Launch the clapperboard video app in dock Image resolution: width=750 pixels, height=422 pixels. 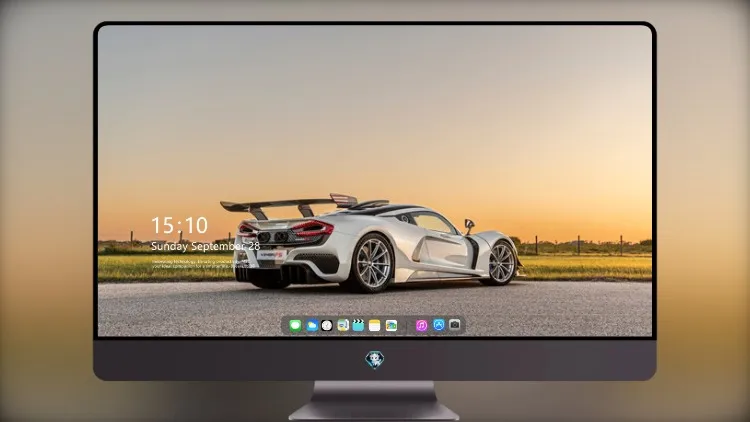pos(358,326)
